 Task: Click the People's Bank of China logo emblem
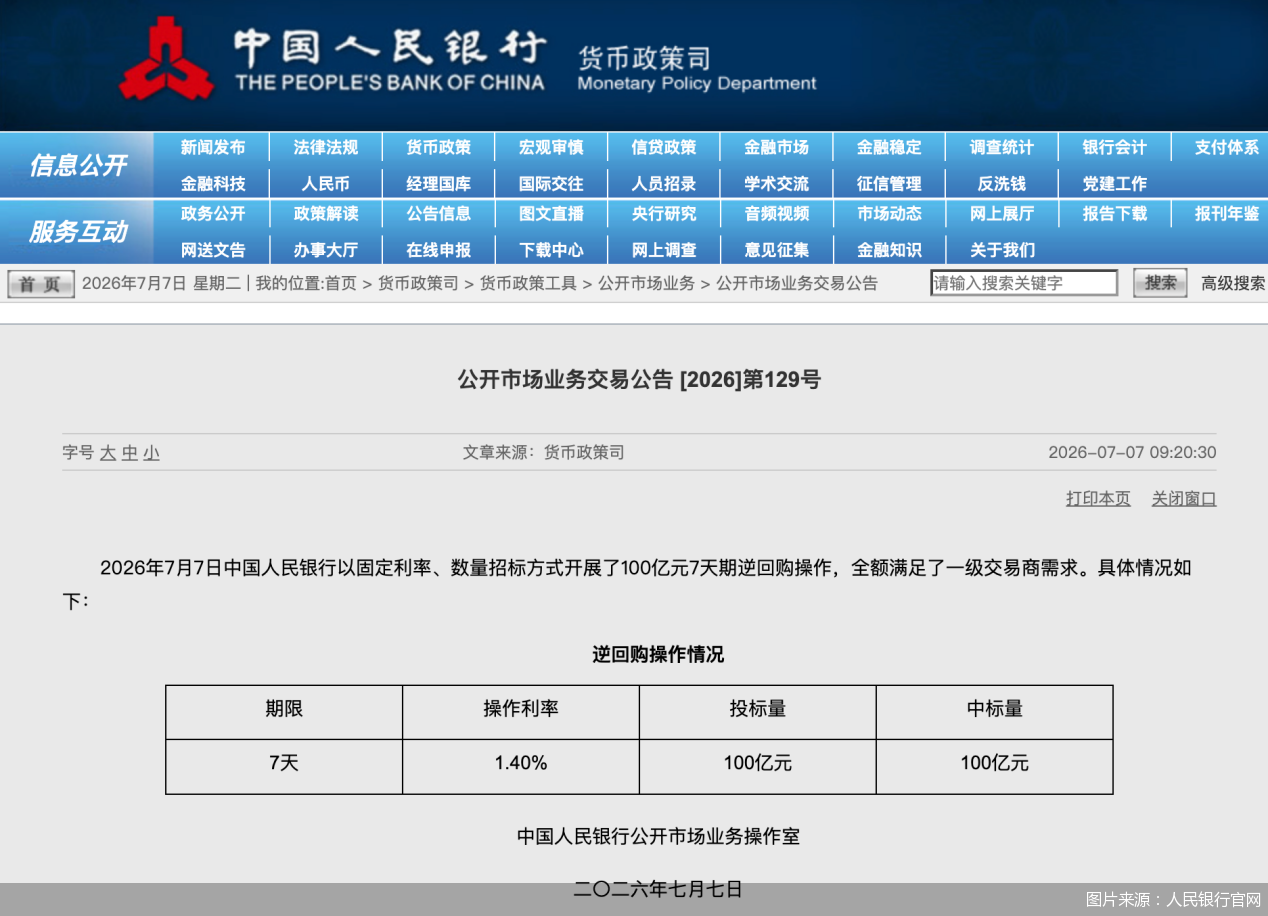[166, 61]
